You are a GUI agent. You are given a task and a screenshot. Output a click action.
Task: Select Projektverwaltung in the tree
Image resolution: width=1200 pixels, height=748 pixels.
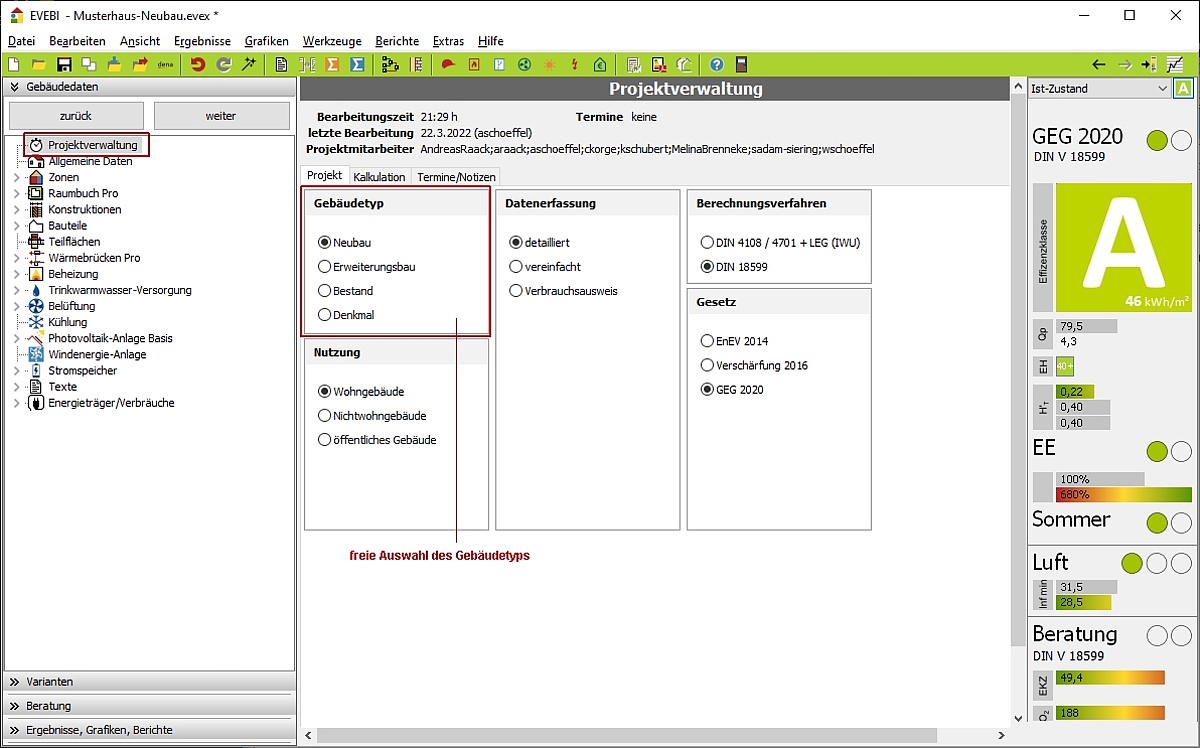93,145
